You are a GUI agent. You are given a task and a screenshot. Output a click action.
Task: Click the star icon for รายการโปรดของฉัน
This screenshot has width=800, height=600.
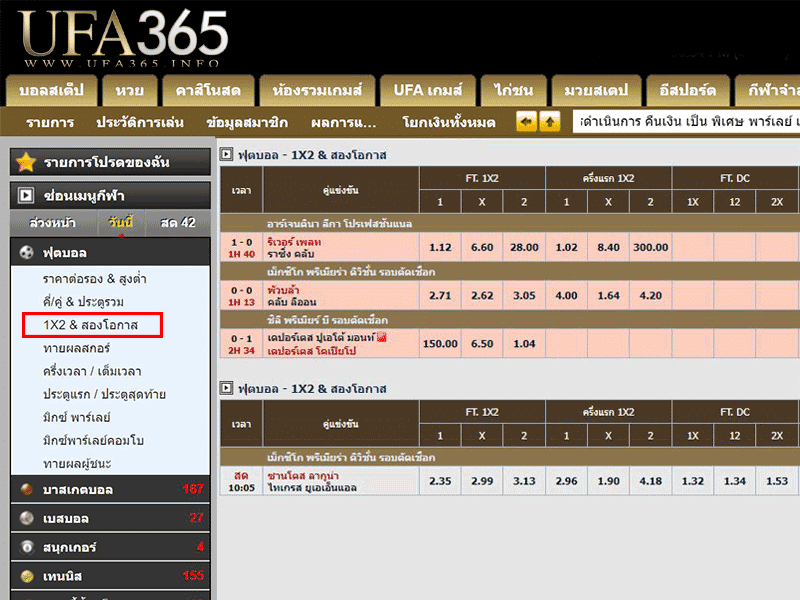pos(26,162)
